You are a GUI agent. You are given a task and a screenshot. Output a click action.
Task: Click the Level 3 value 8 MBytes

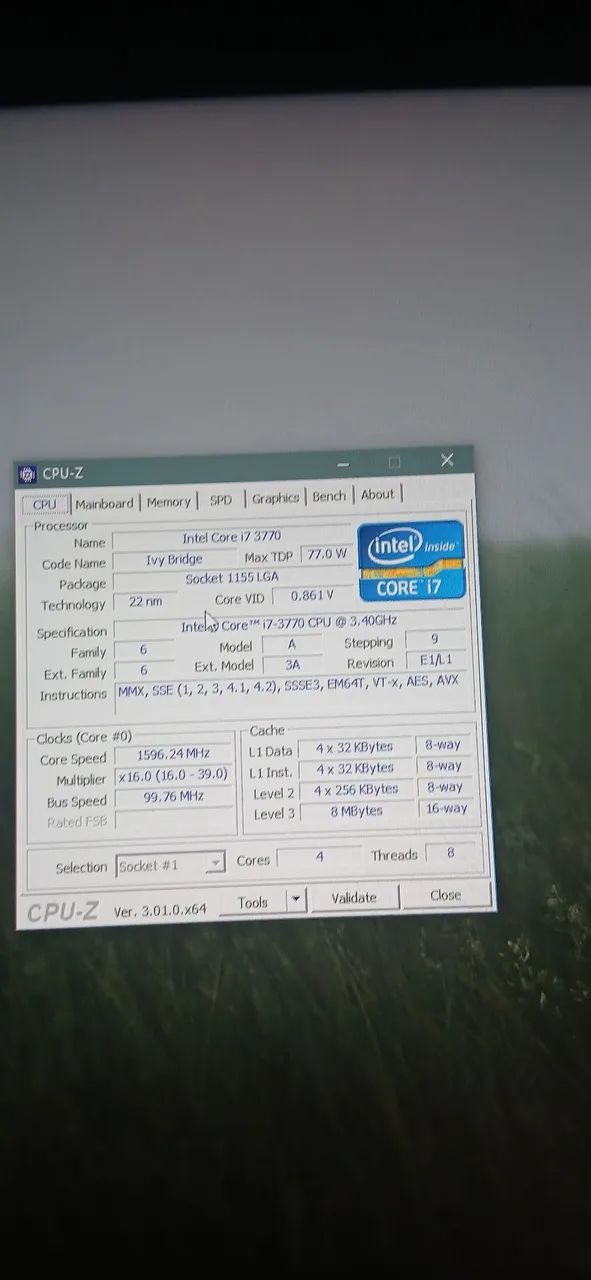pyautogui.click(x=356, y=812)
